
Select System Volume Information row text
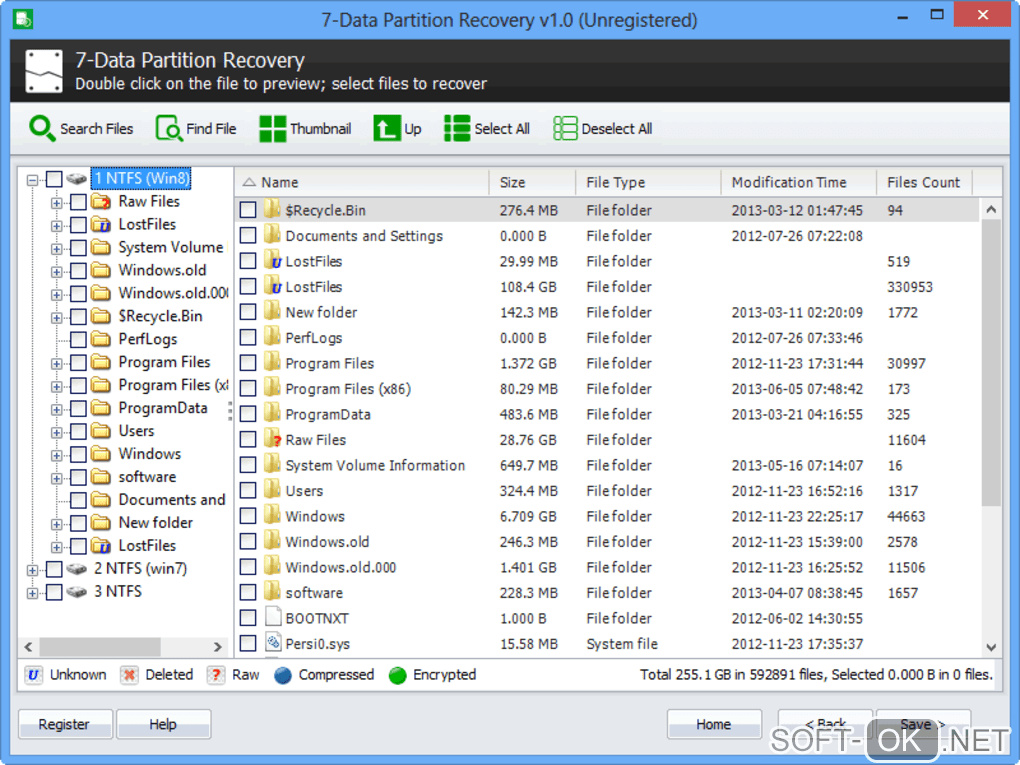click(x=375, y=465)
